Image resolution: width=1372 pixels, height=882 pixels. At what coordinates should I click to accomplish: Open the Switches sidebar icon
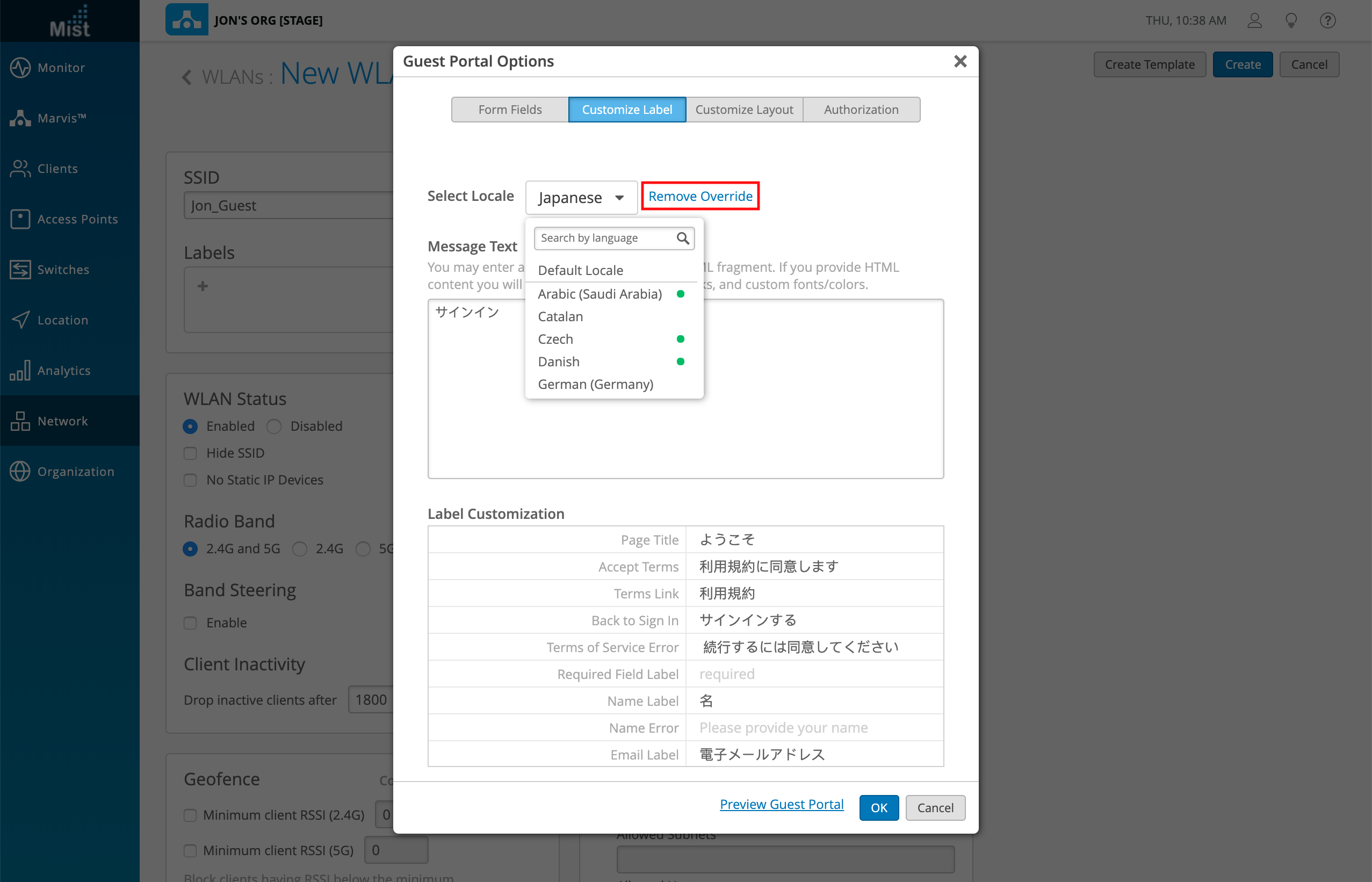20,269
